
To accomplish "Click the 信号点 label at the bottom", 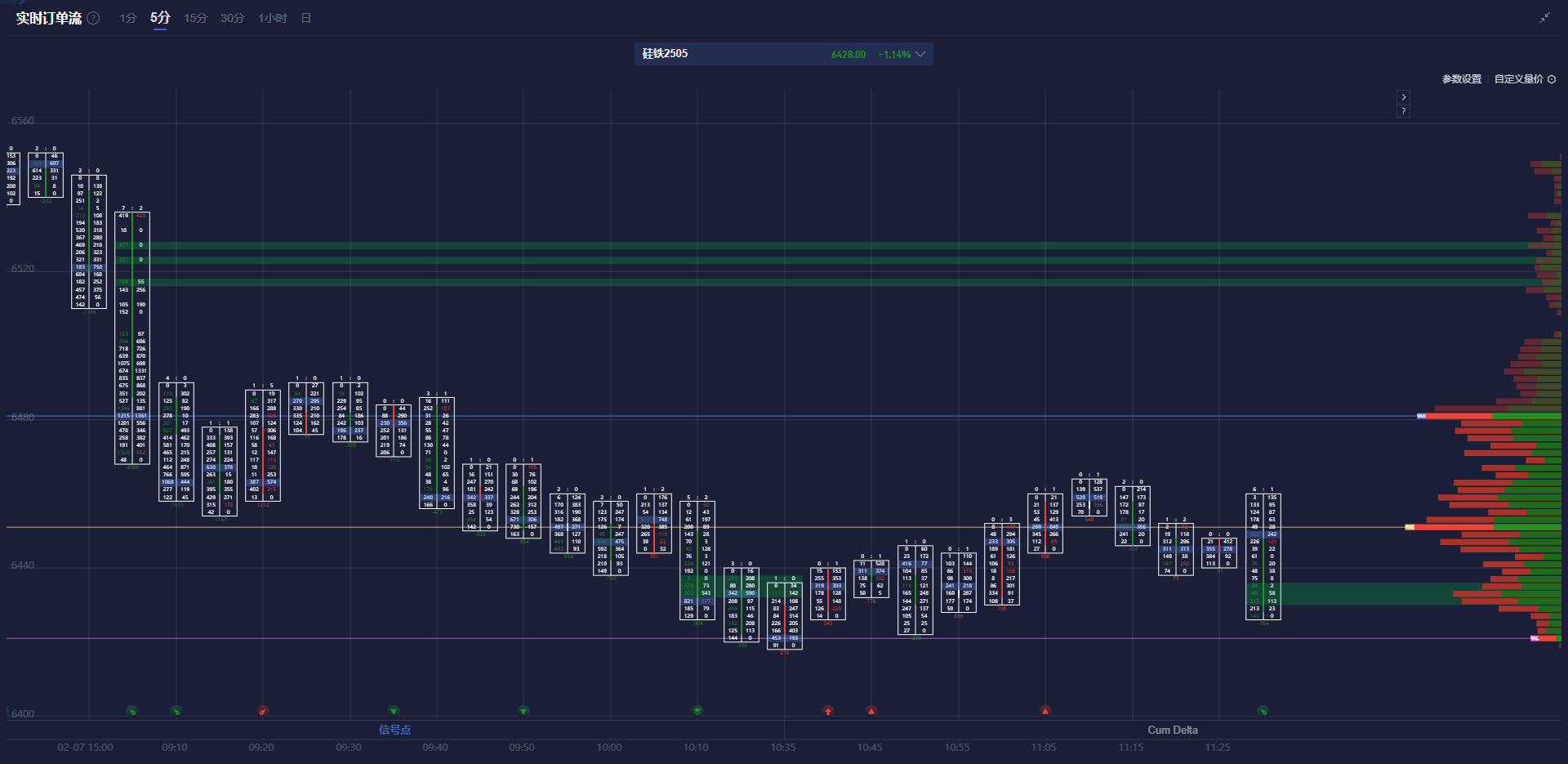I will click(394, 729).
